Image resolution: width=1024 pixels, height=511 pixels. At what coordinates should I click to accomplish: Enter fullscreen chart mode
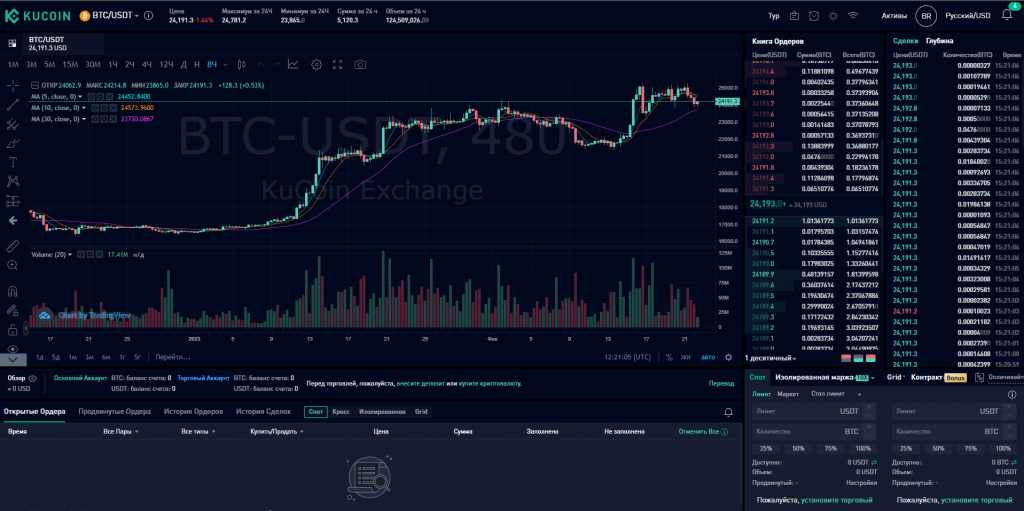pos(338,64)
